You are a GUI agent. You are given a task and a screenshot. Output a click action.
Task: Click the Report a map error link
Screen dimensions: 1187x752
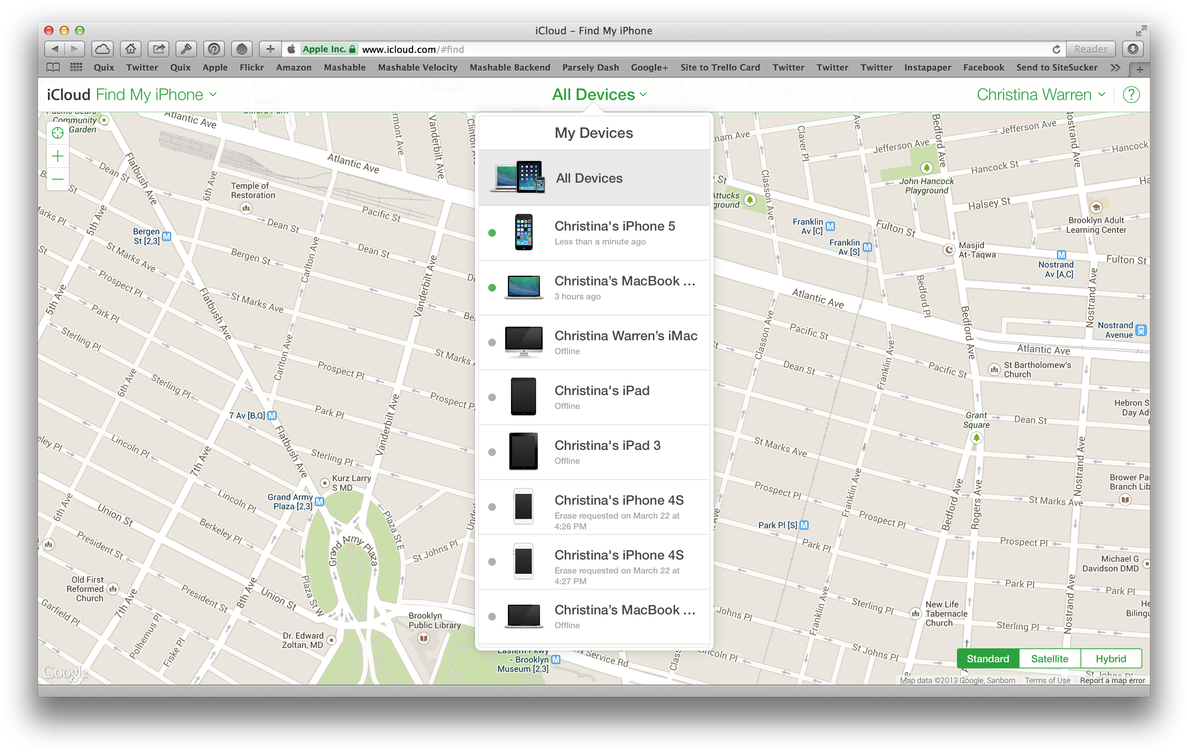click(x=1112, y=681)
